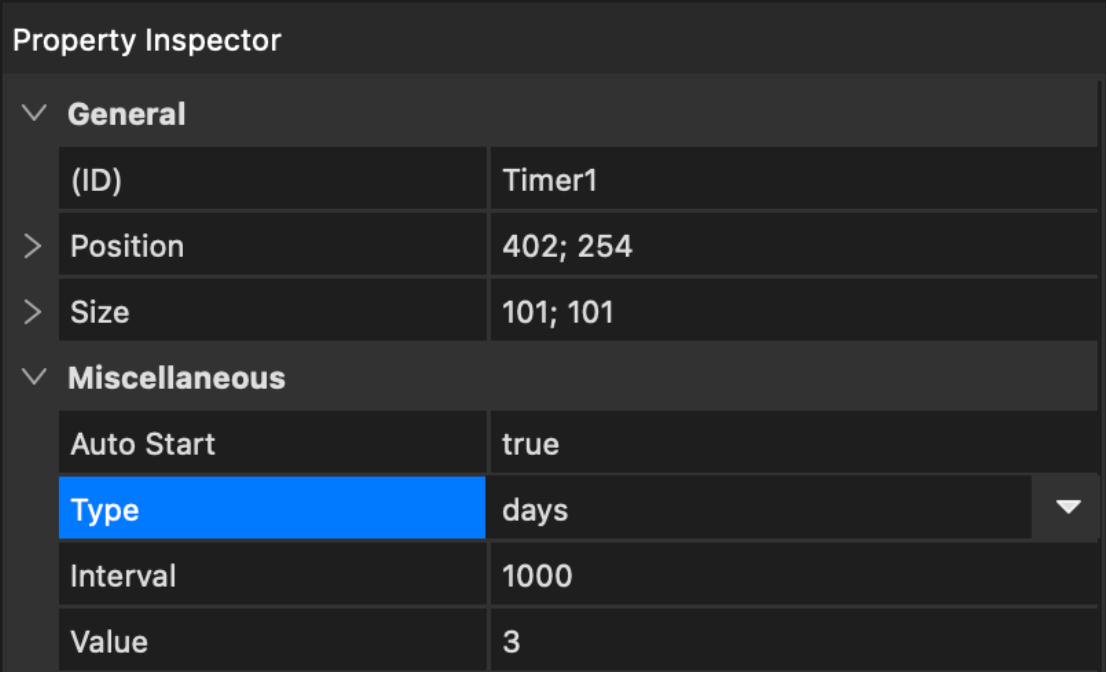Click the Timer1 ID value field
Image resolution: width=1107 pixels, height=673 pixels.
coord(792,180)
